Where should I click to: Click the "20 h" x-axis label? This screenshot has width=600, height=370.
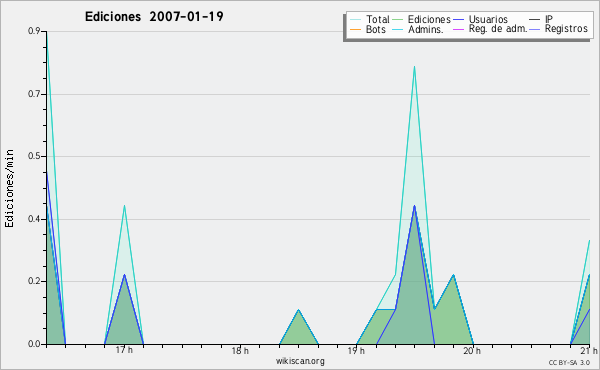[x=472, y=350]
